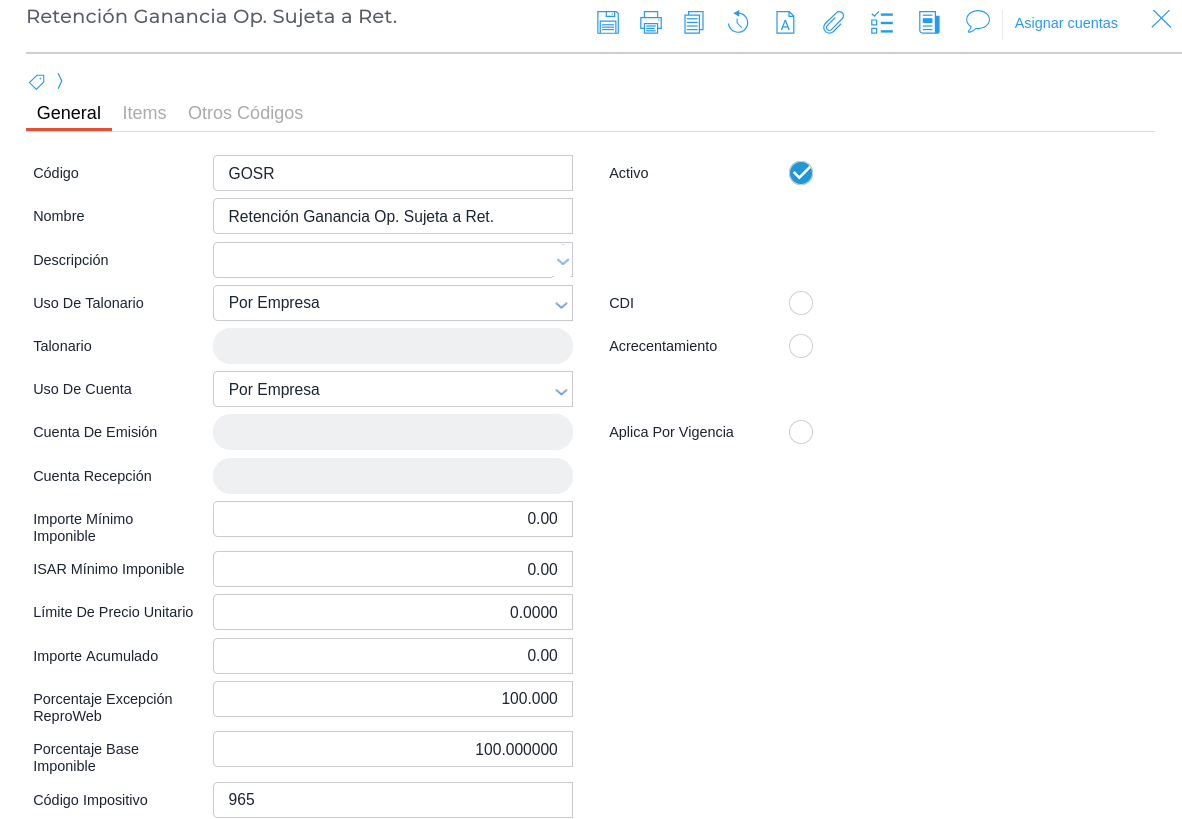Switch to the Items tab
The width and height of the screenshot is (1182, 819).
click(x=144, y=113)
